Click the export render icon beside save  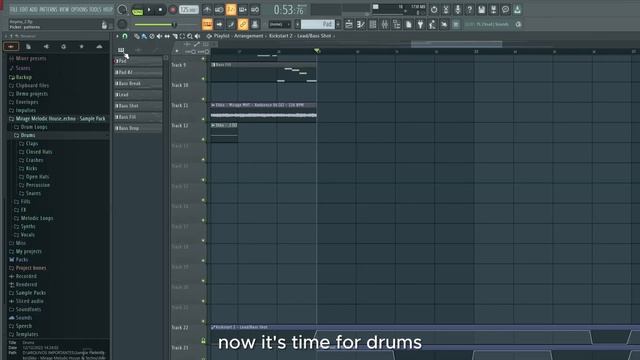(493, 9)
